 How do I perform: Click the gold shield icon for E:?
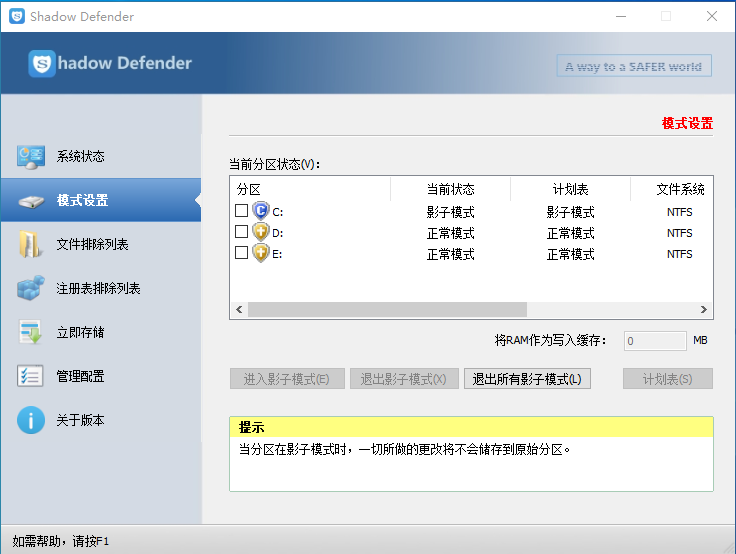[x=261, y=253]
